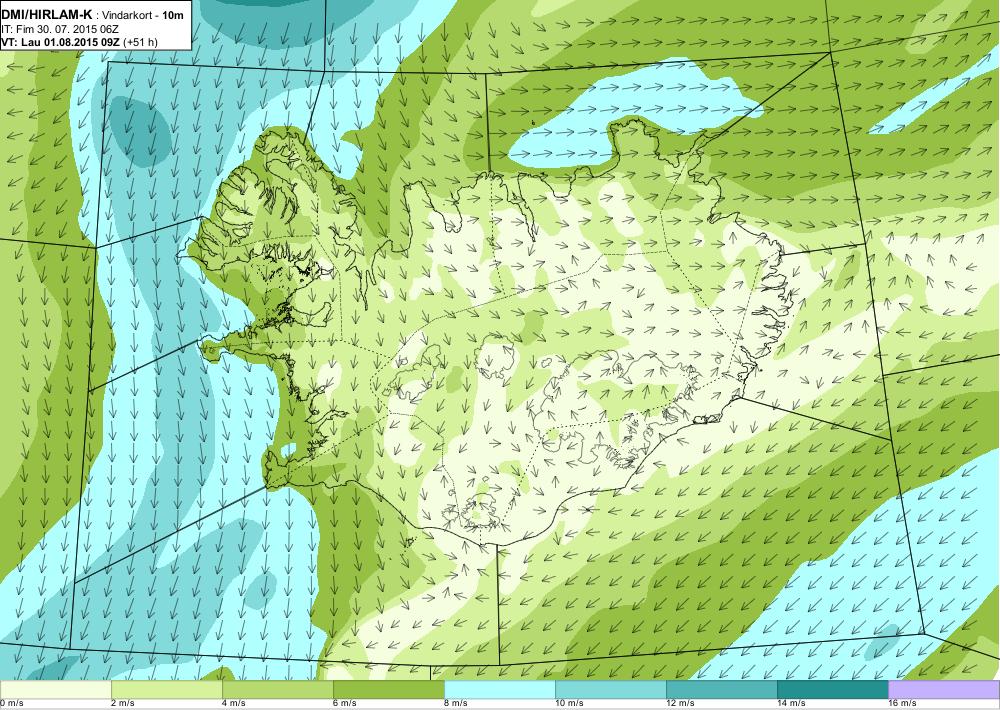Click the '2 m/s' legend label
This screenshot has height=710, width=1000.
[124, 704]
